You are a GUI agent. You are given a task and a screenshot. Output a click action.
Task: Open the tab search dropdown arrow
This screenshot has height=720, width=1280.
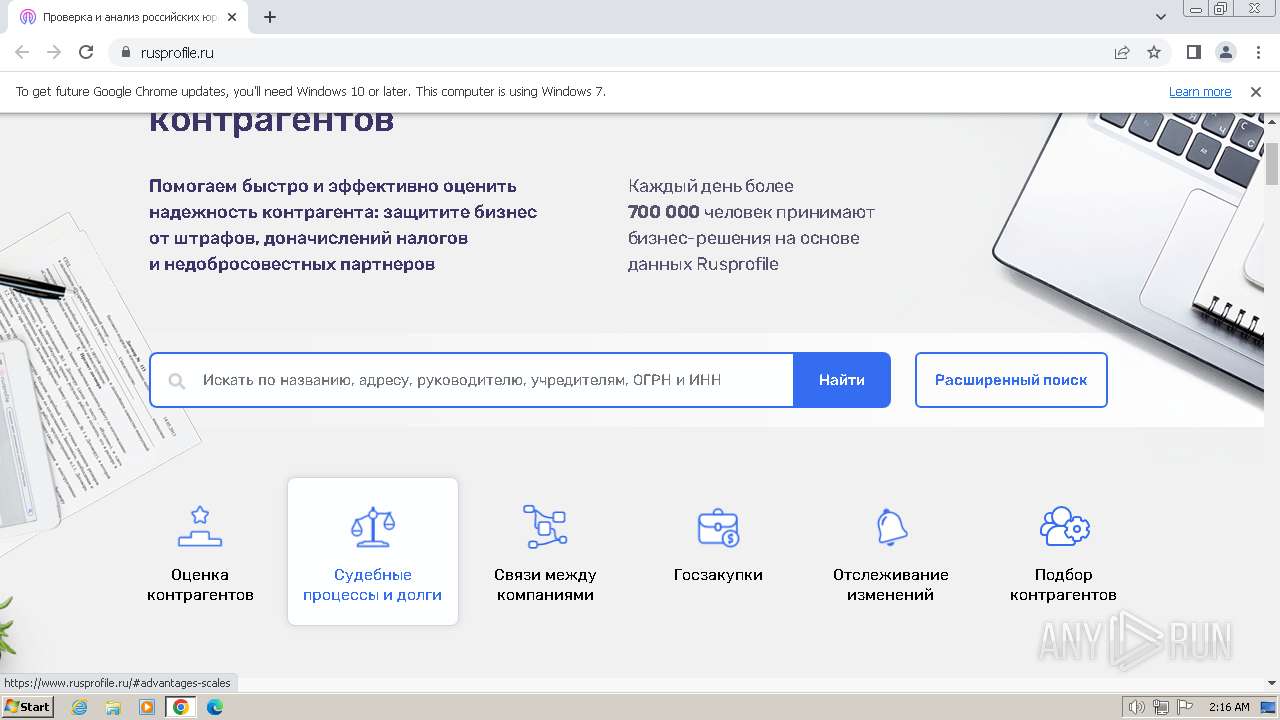coord(1161,17)
